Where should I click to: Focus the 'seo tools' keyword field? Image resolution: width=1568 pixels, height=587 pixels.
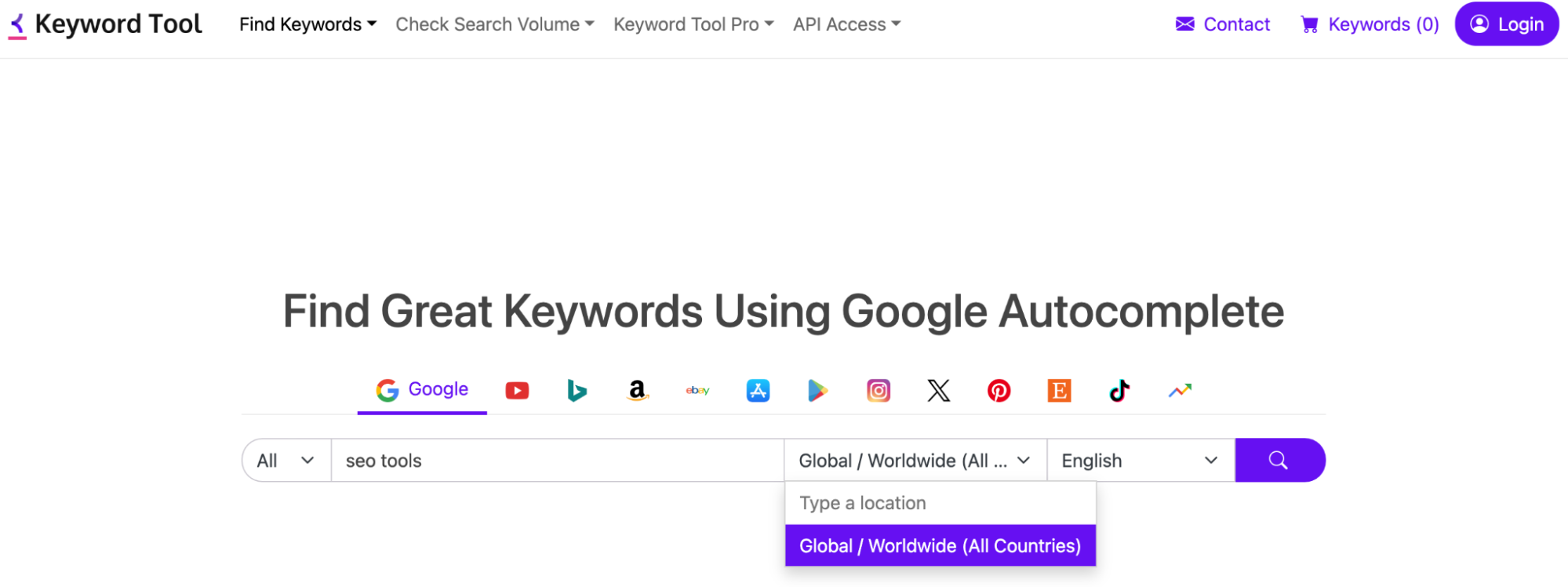coord(558,460)
